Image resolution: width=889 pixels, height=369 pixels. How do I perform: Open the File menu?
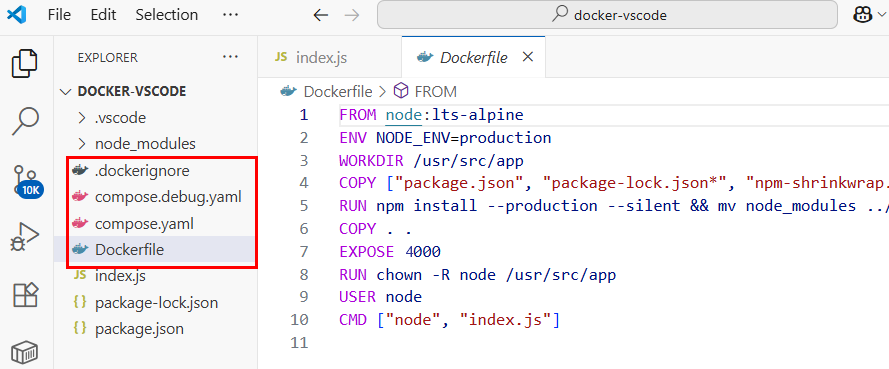60,15
